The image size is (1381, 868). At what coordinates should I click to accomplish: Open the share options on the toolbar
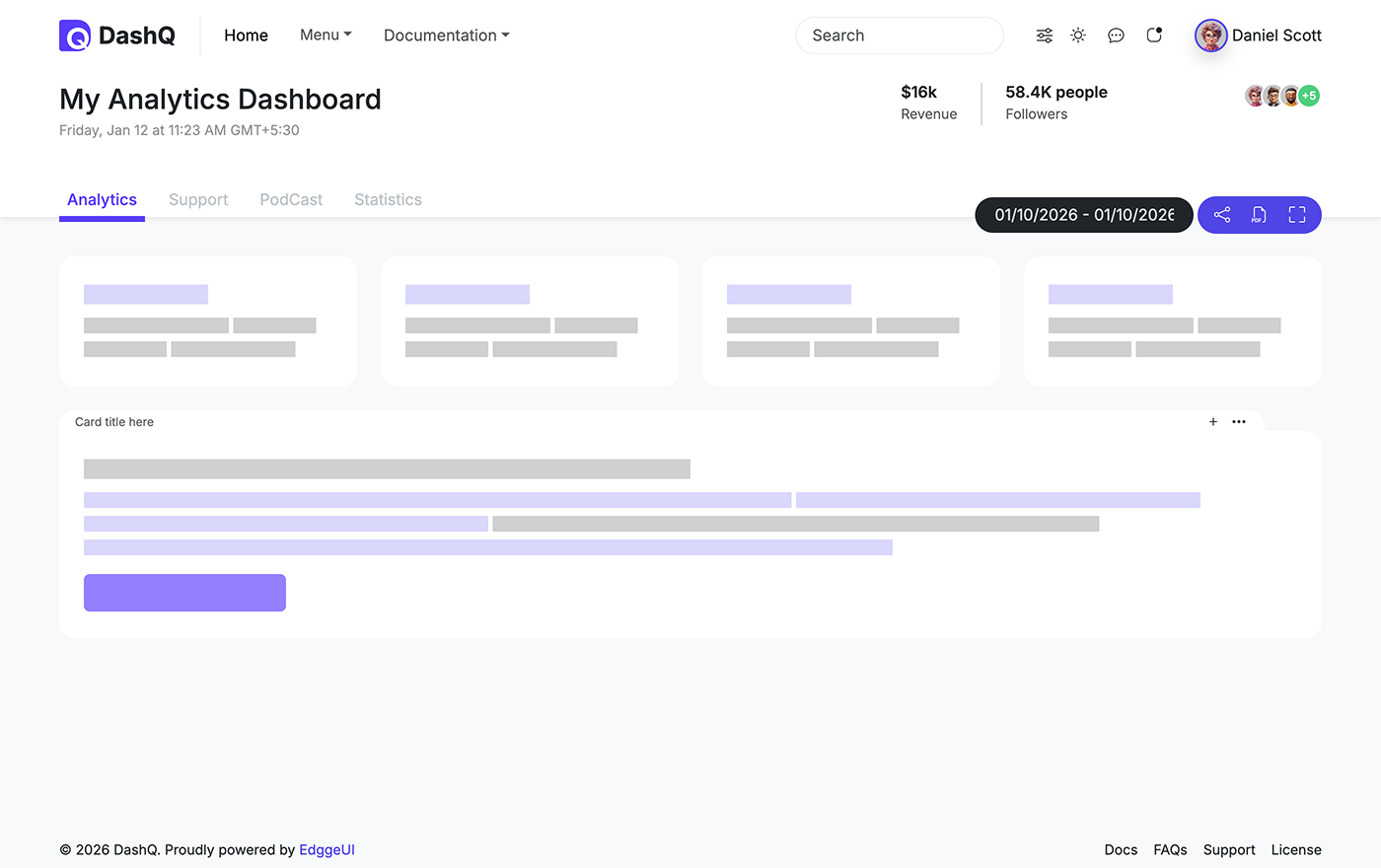click(1221, 215)
